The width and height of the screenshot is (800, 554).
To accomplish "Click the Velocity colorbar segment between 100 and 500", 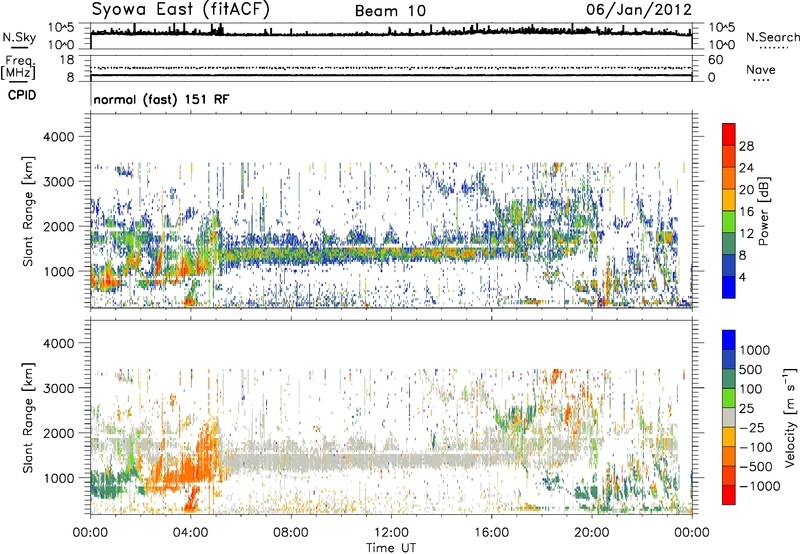I will pos(729,379).
